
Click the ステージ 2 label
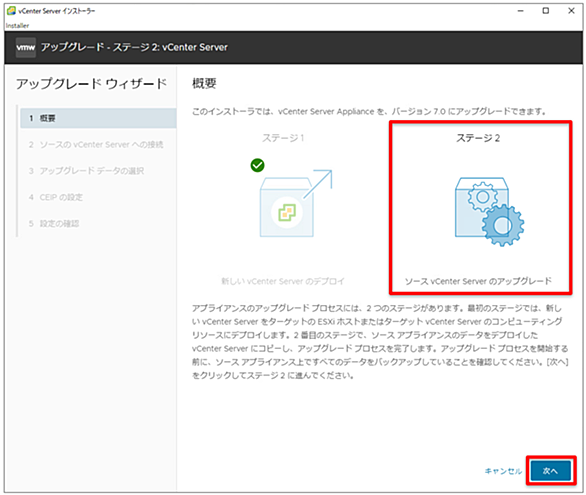[478, 138]
